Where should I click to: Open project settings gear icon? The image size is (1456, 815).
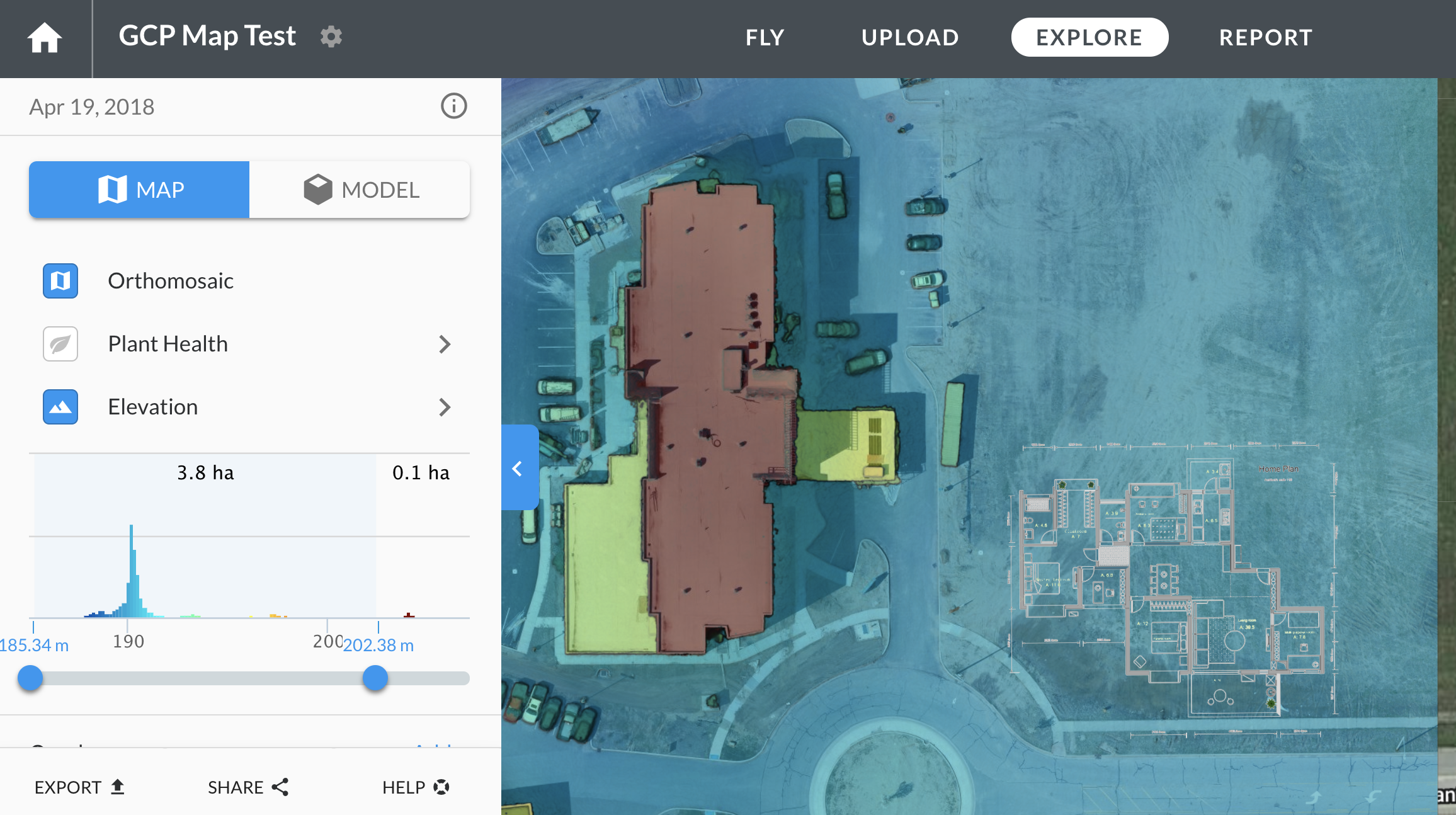click(x=331, y=37)
